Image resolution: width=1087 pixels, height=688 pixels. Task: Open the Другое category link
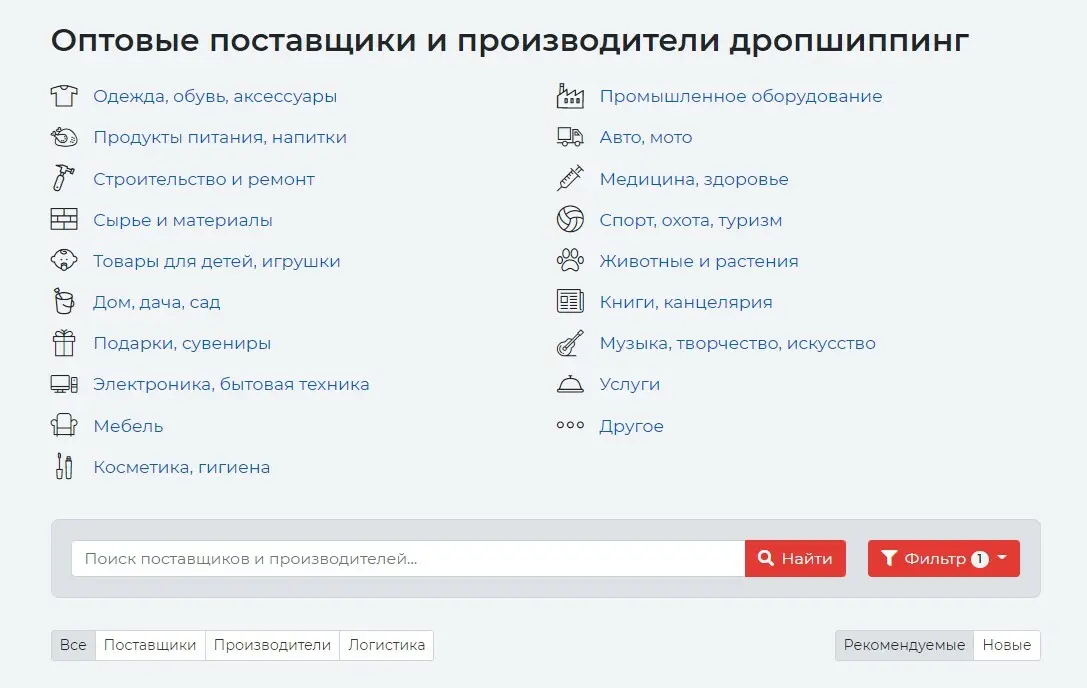coord(632,426)
